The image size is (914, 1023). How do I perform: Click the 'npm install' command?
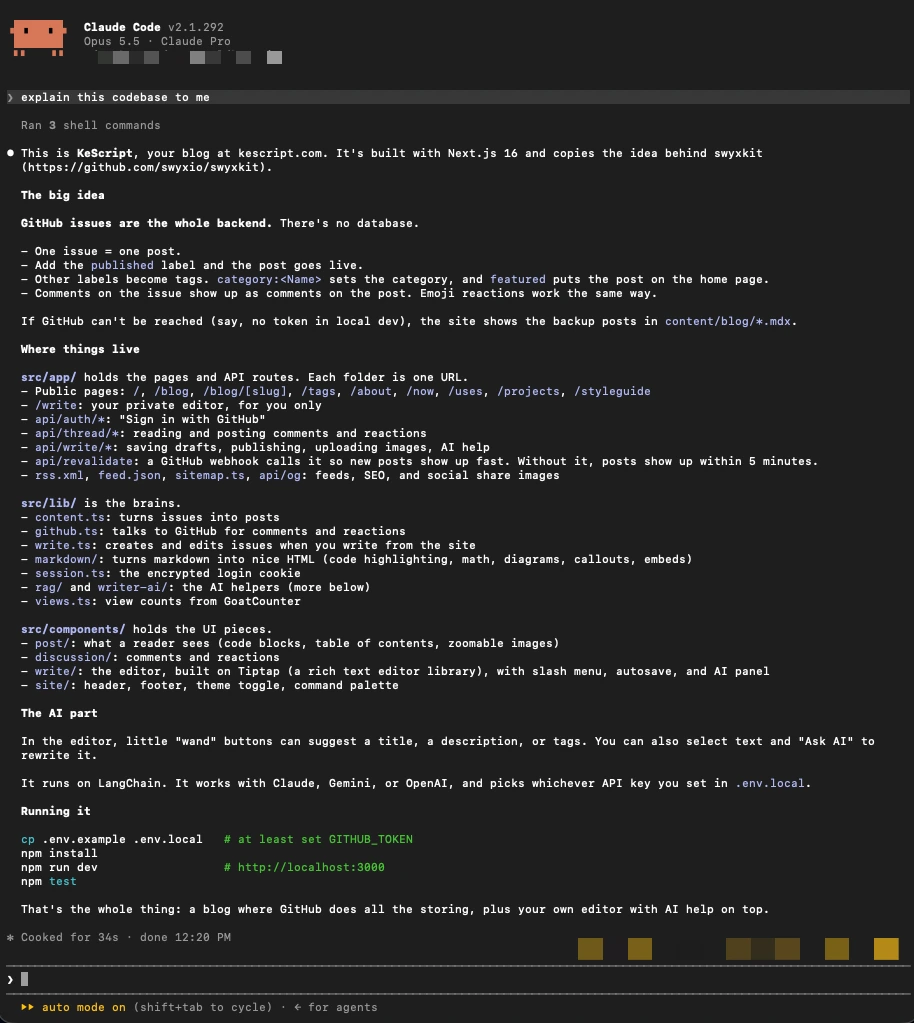tap(59, 853)
